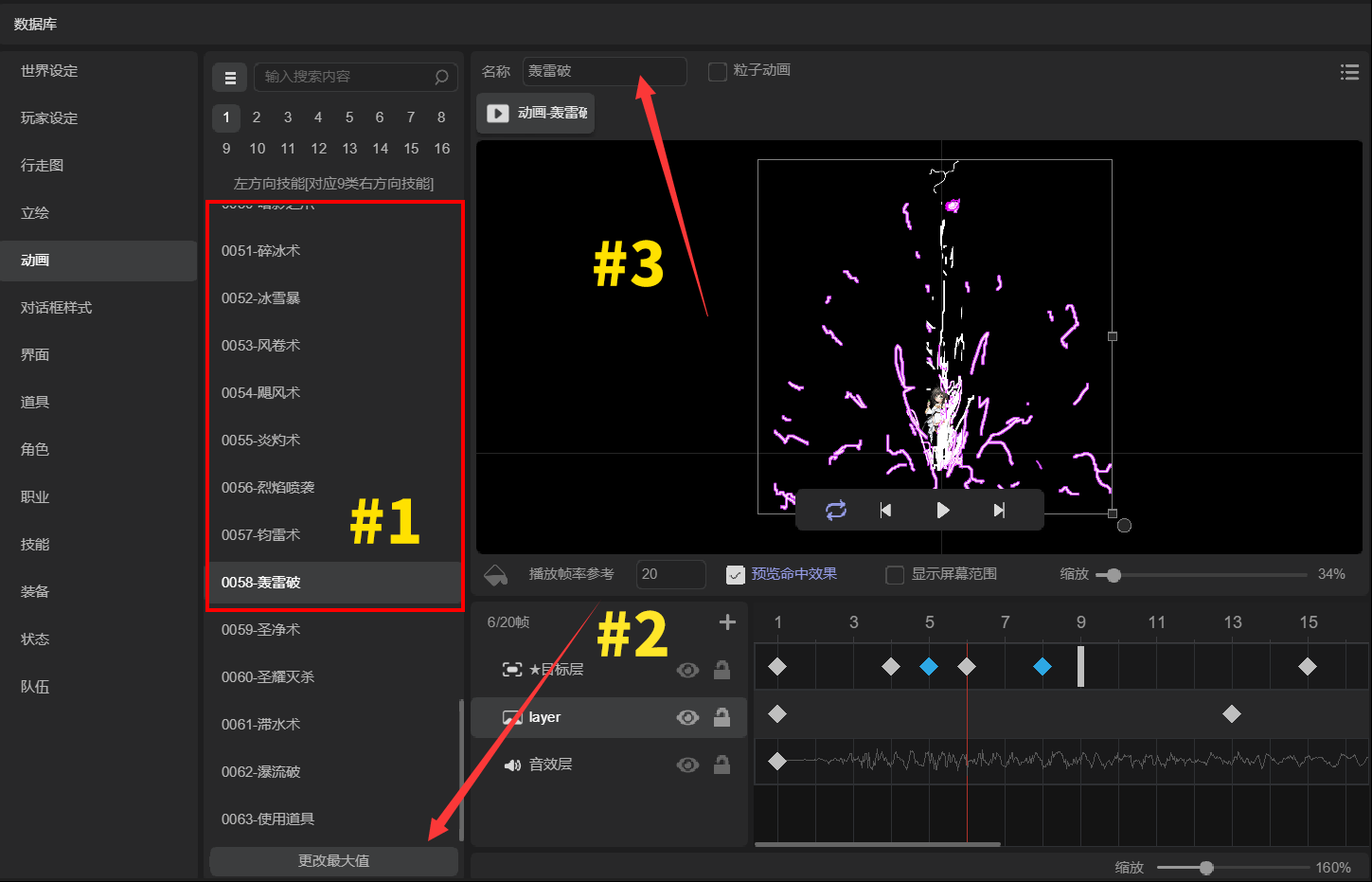Select animation 0058-轰雷破
The image size is (1372, 882).
click(333, 583)
